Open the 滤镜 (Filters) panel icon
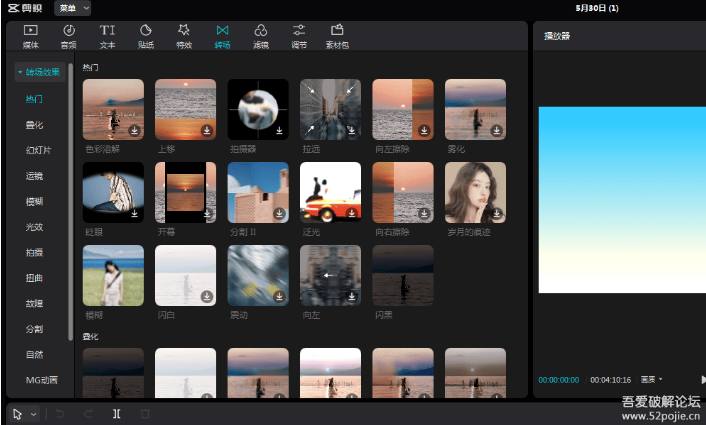The width and height of the screenshot is (706, 425). 260,31
